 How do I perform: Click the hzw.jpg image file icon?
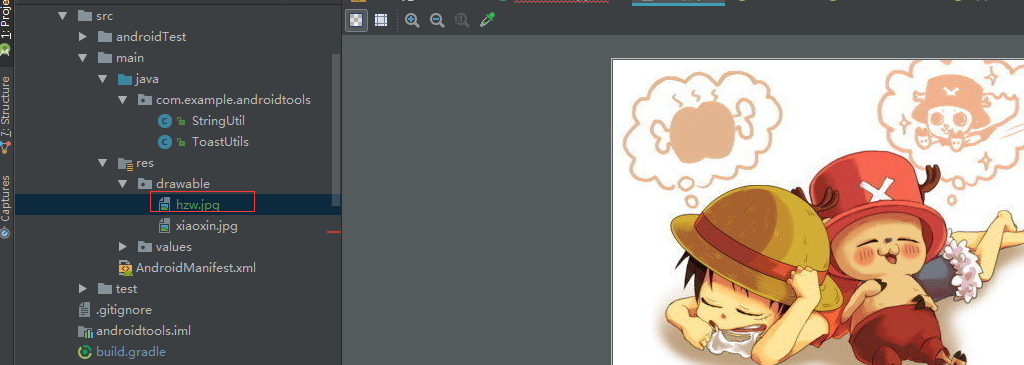[165, 204]
